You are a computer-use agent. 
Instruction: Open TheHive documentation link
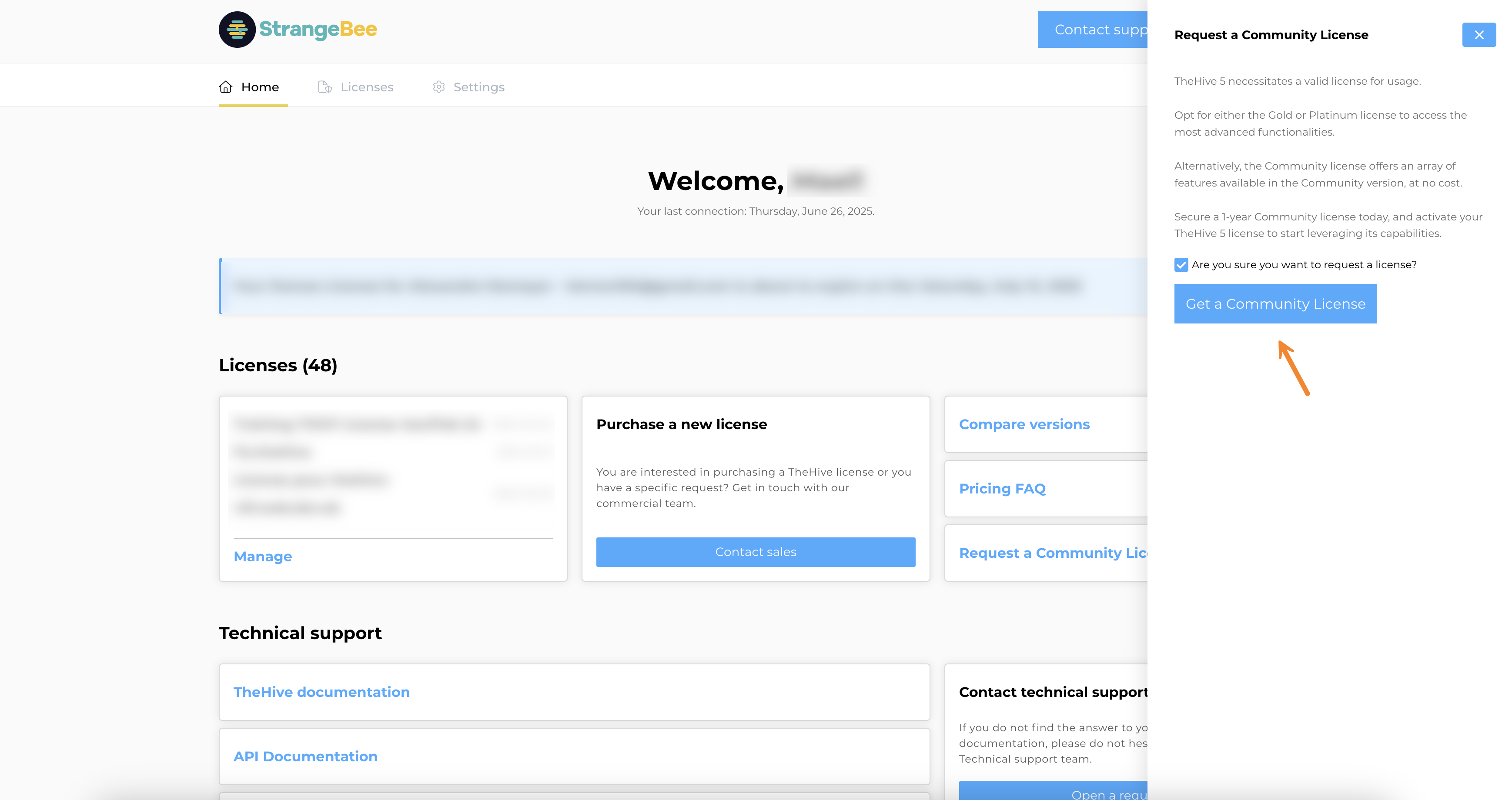pyautogui.click(x=321, y=692)
